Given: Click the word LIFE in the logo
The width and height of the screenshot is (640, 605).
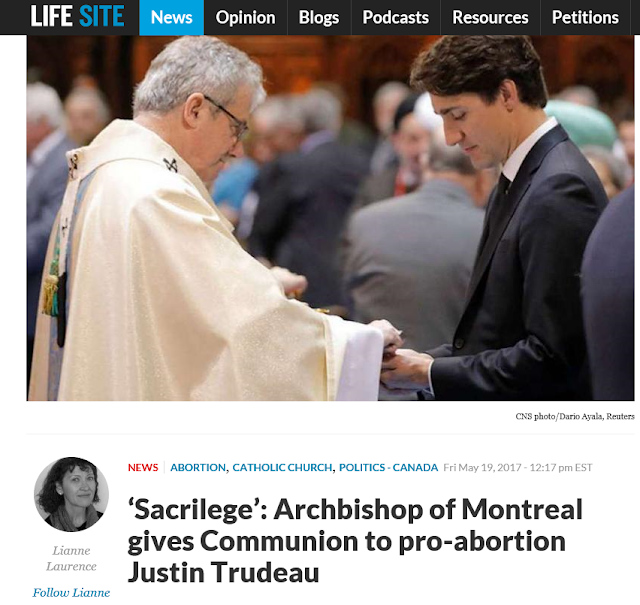Looking at the screenshot, I should [x=51, y=16].
